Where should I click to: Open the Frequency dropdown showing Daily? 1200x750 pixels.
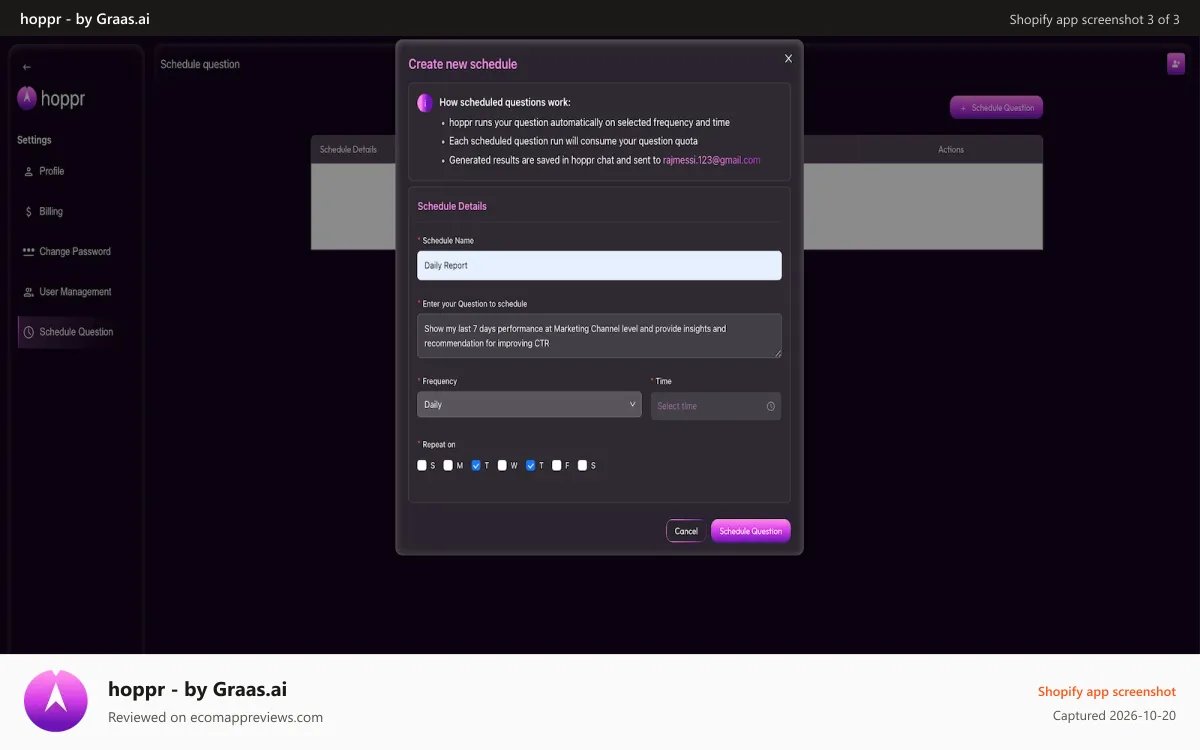pos(529,404)
